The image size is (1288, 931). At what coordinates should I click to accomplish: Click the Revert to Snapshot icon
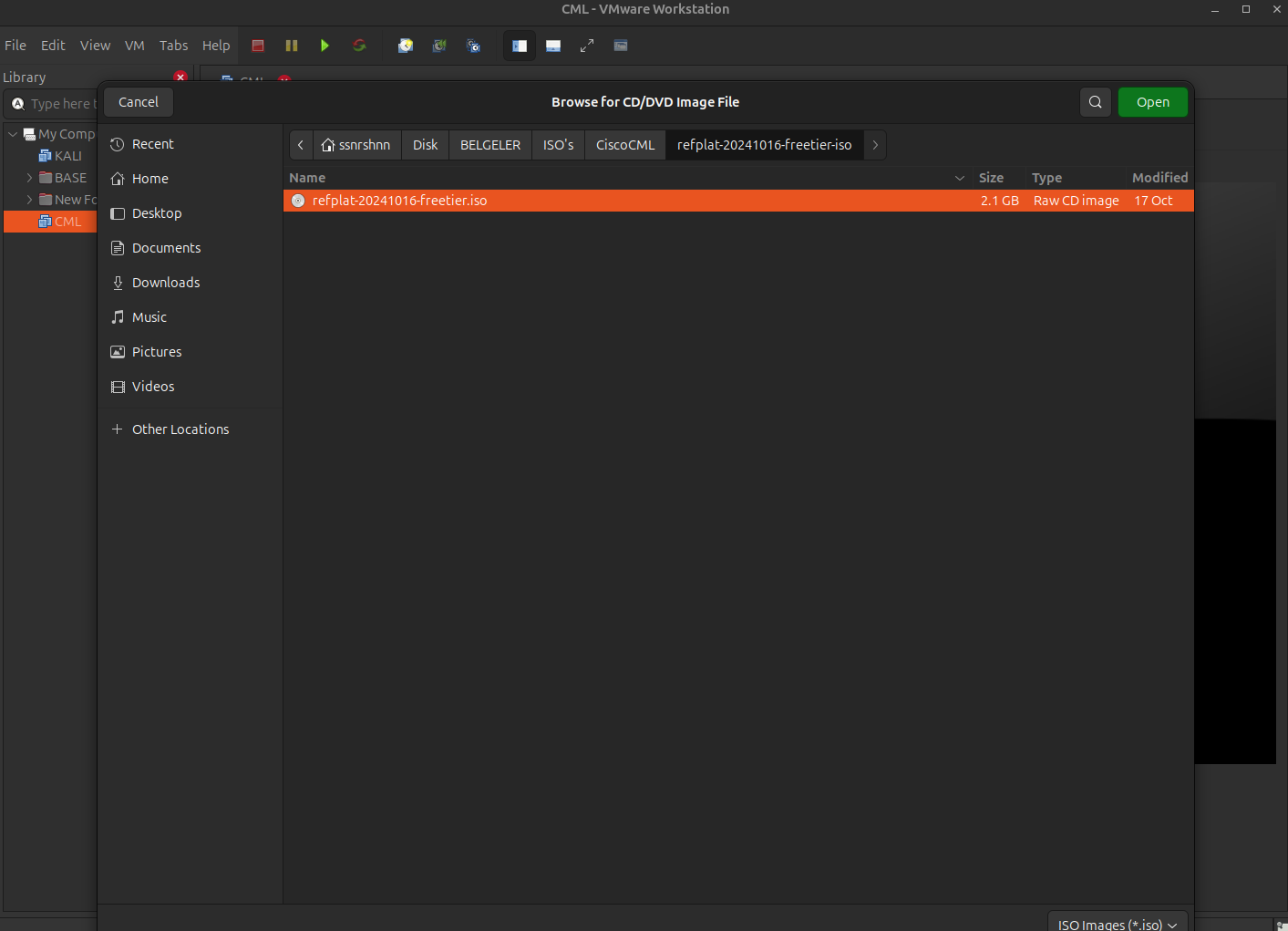coord(439,46)
